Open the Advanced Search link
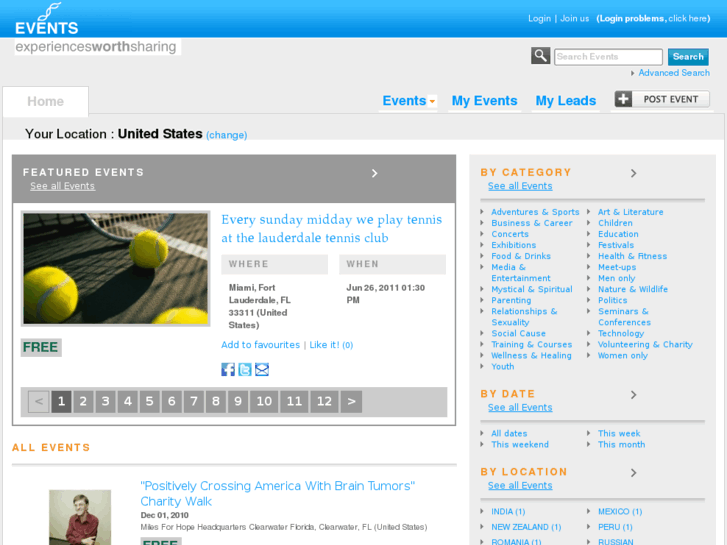This screenshot has width=727, height=545. (x=674, y=73)
